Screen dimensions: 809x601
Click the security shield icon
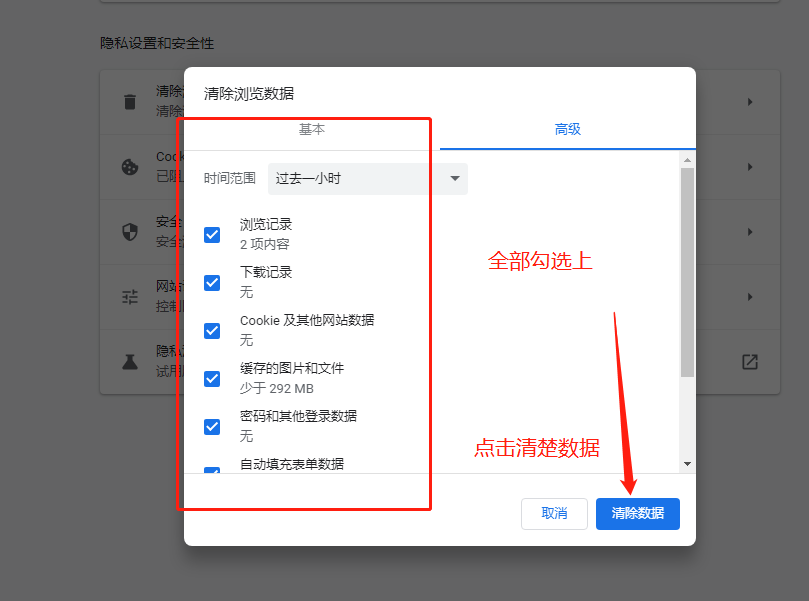[130, 232]
